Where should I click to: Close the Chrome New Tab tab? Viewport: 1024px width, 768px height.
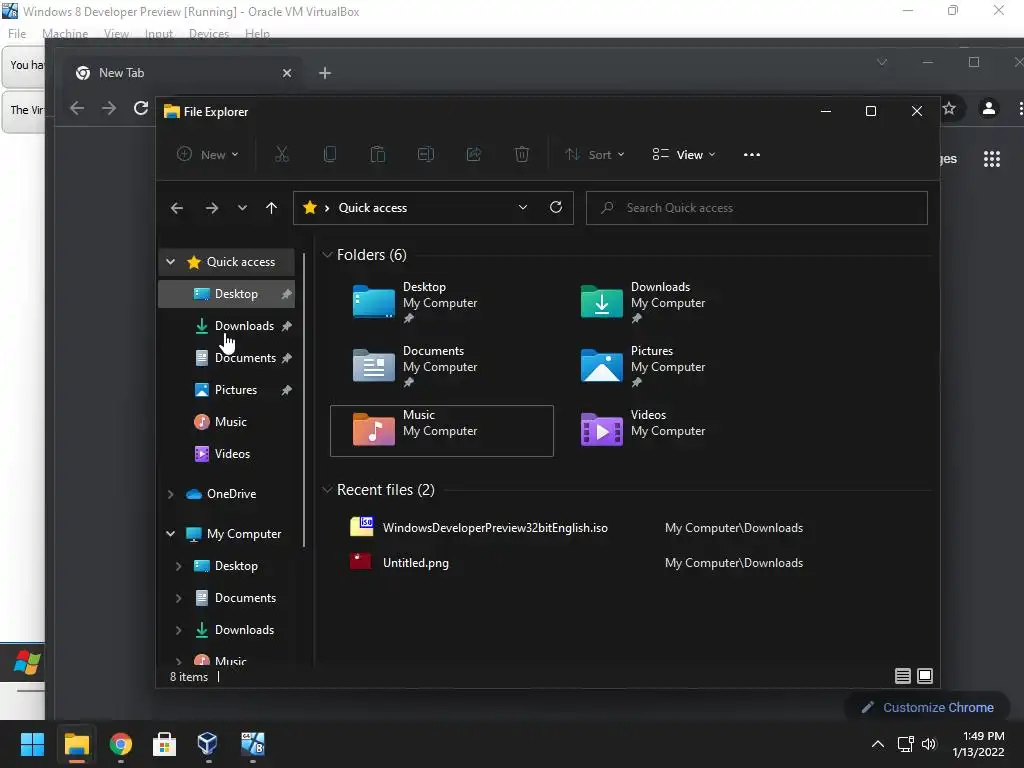click(x=287, y=73)
